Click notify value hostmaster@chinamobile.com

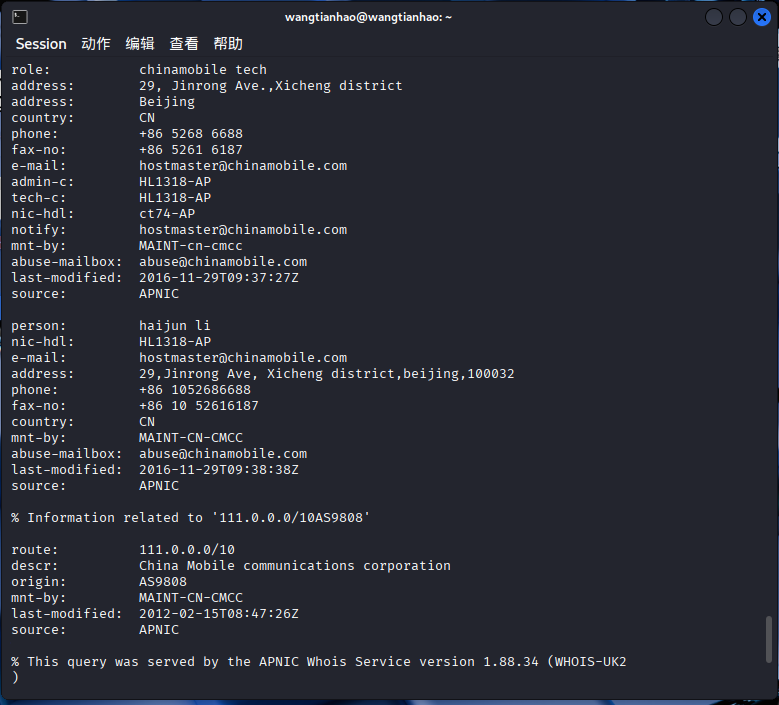(x=243, y=230)
